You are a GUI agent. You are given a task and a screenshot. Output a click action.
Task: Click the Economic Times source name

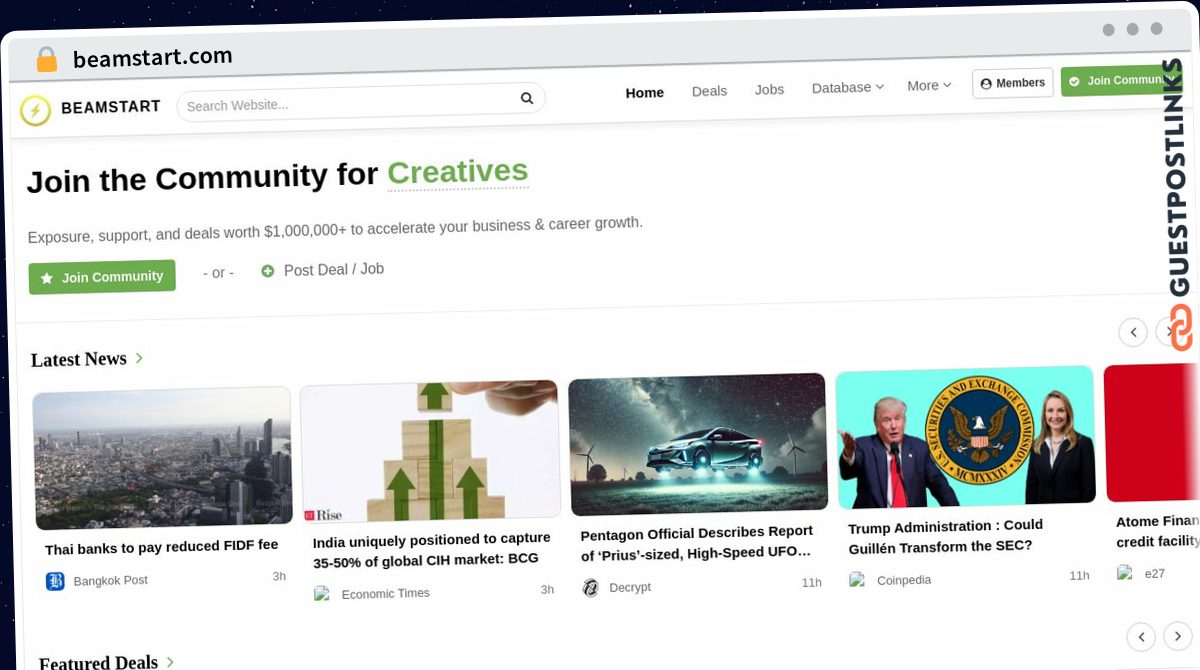[x=385, y=593]
